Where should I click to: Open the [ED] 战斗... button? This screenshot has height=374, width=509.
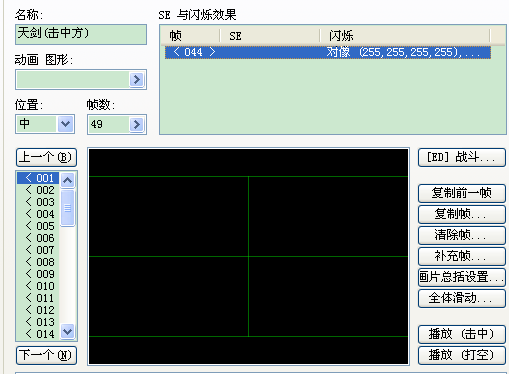(461, 157)
